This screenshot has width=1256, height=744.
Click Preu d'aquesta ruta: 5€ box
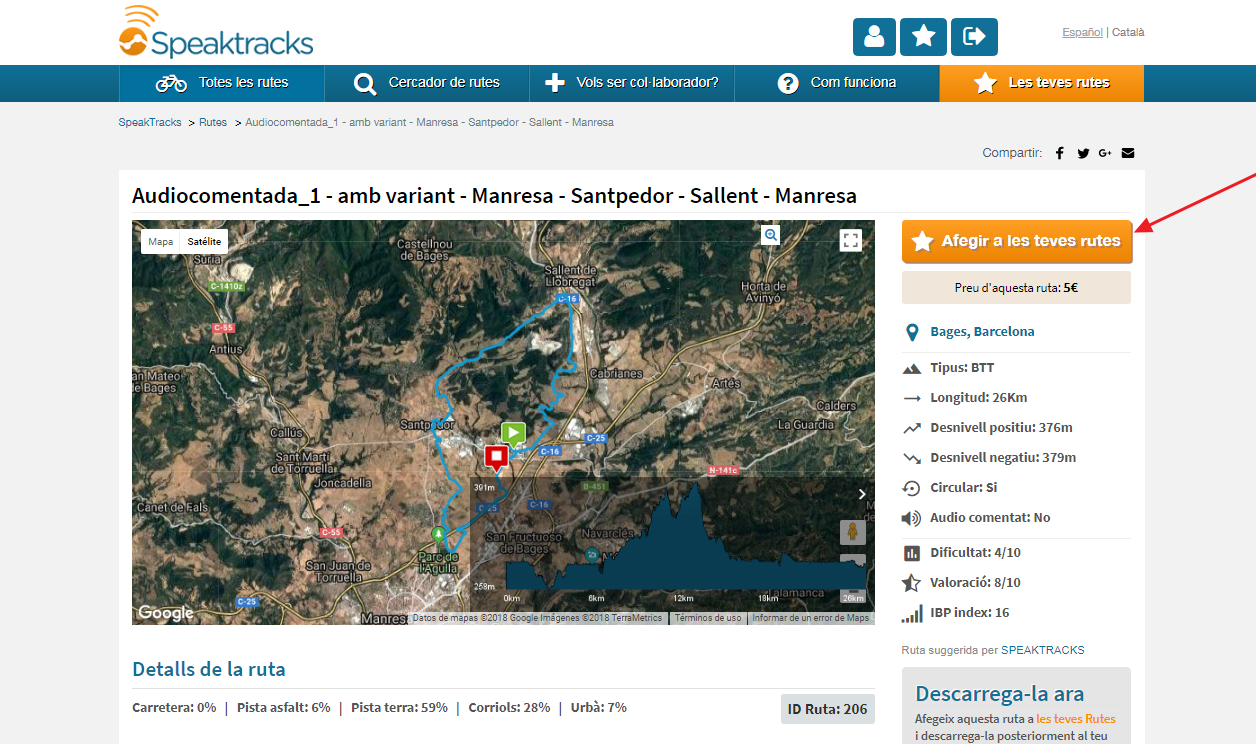pos(1016,287)
